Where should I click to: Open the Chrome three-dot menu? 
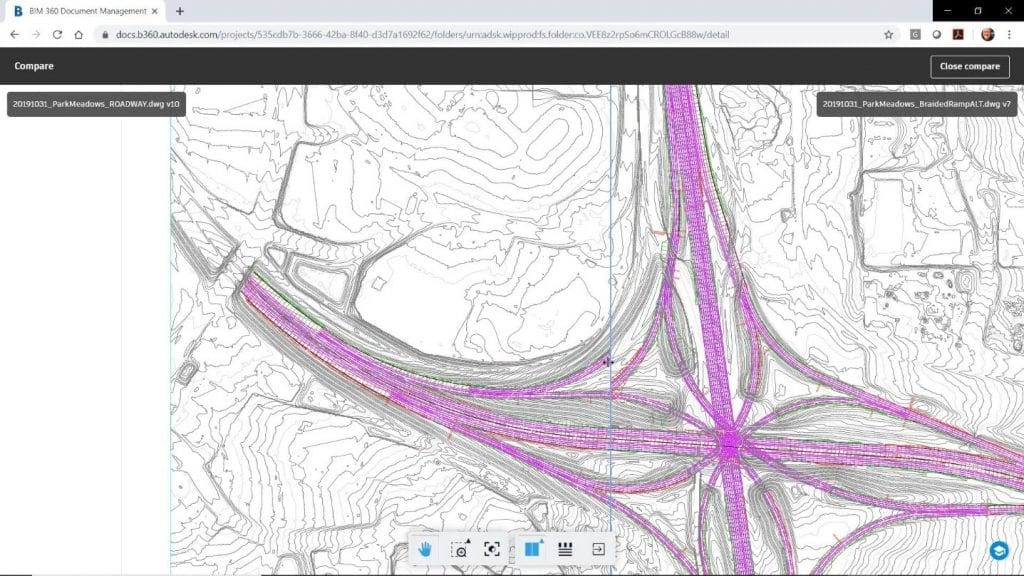[1010, 34]
